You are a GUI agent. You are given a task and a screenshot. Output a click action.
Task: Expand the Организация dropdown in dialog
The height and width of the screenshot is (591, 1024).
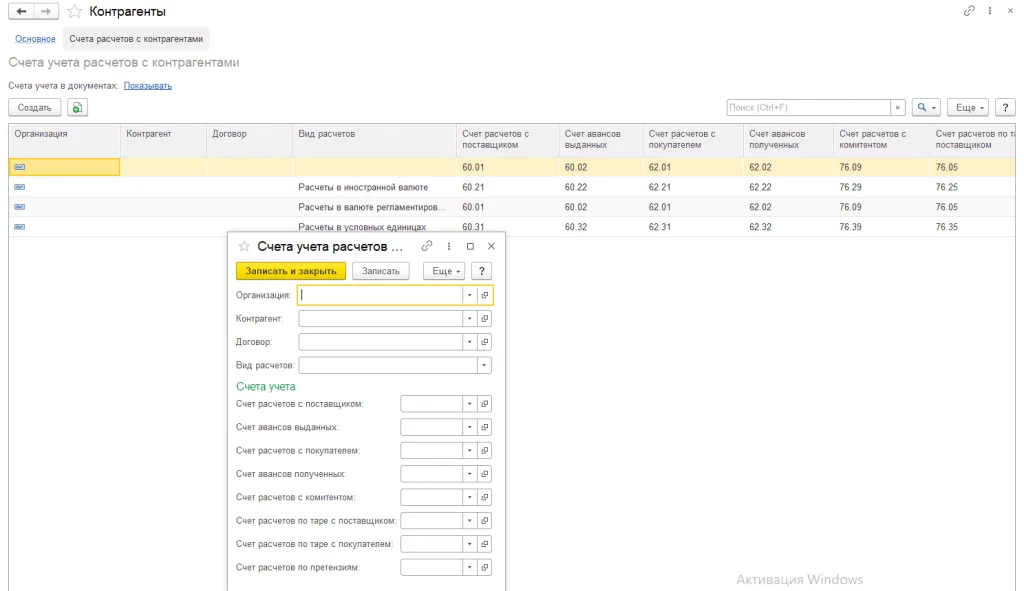470,295
